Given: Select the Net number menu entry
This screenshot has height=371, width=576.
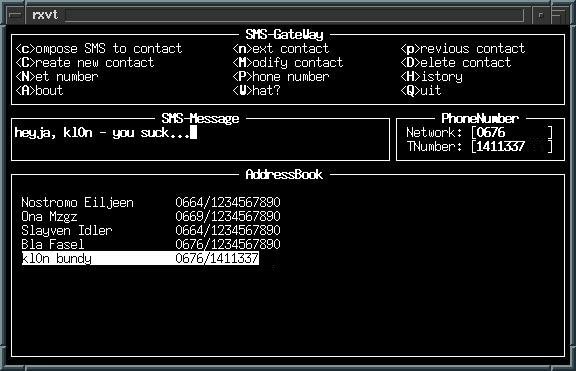Looking at the screenshot, I should 57,76.
